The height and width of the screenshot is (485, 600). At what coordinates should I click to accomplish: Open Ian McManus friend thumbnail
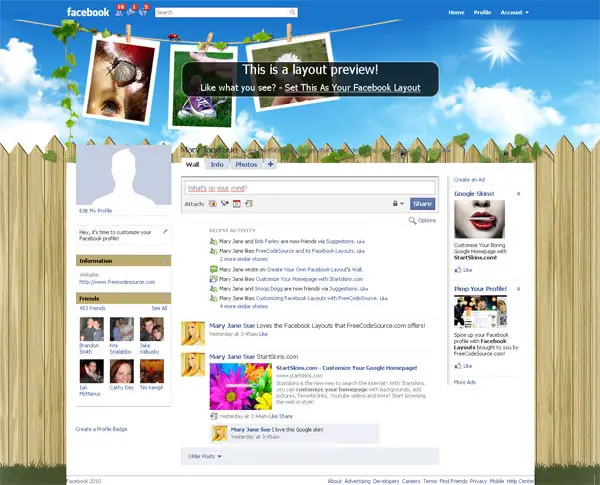(x=91, y=371)
